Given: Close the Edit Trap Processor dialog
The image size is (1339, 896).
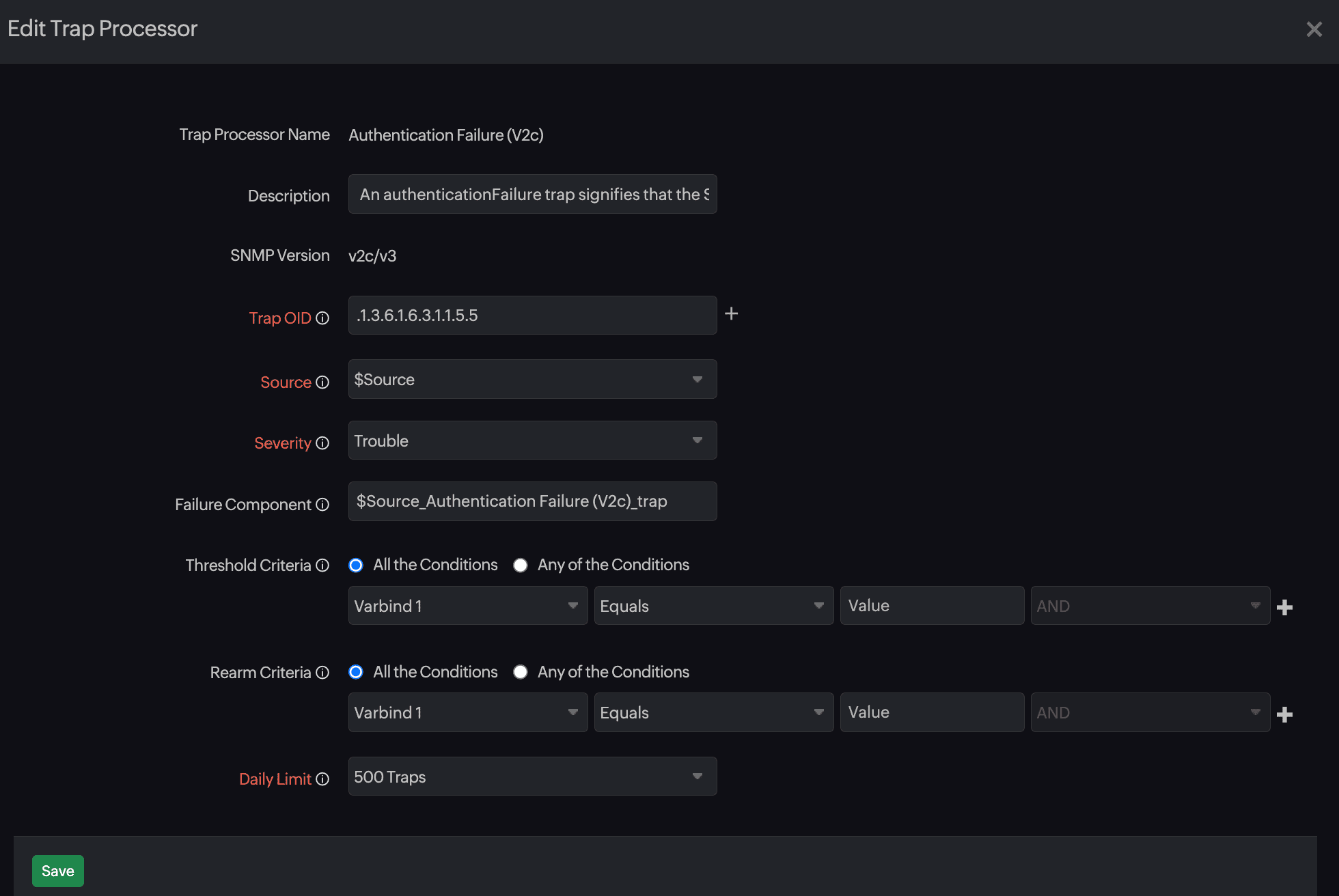Looking at the screenshot, I should tap(1314, 29).
